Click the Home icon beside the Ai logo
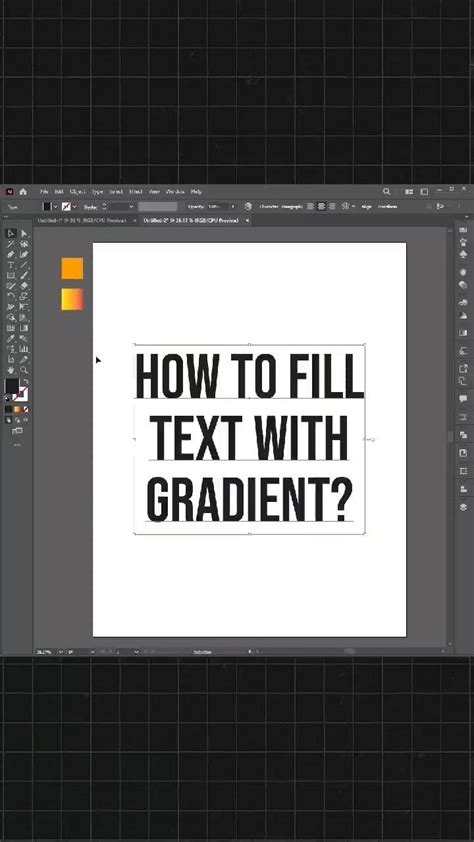474x842 pixels. pos(23,192)
